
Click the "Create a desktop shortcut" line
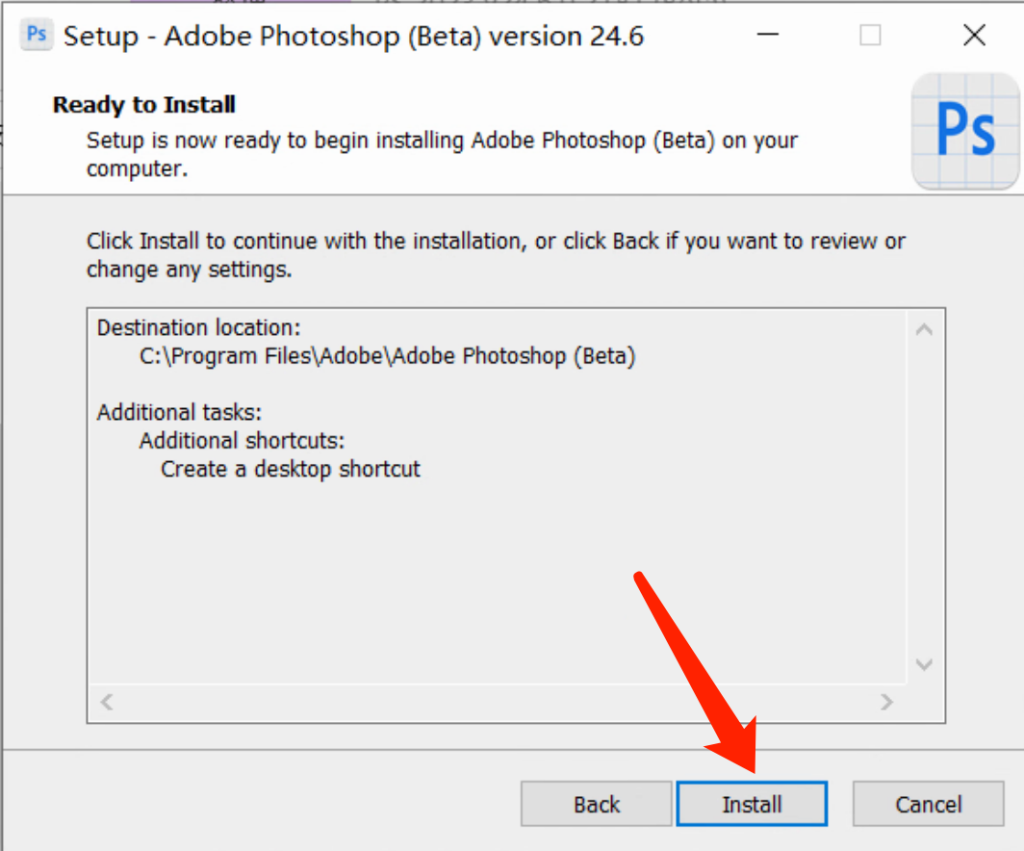click(x=290, y=468)
